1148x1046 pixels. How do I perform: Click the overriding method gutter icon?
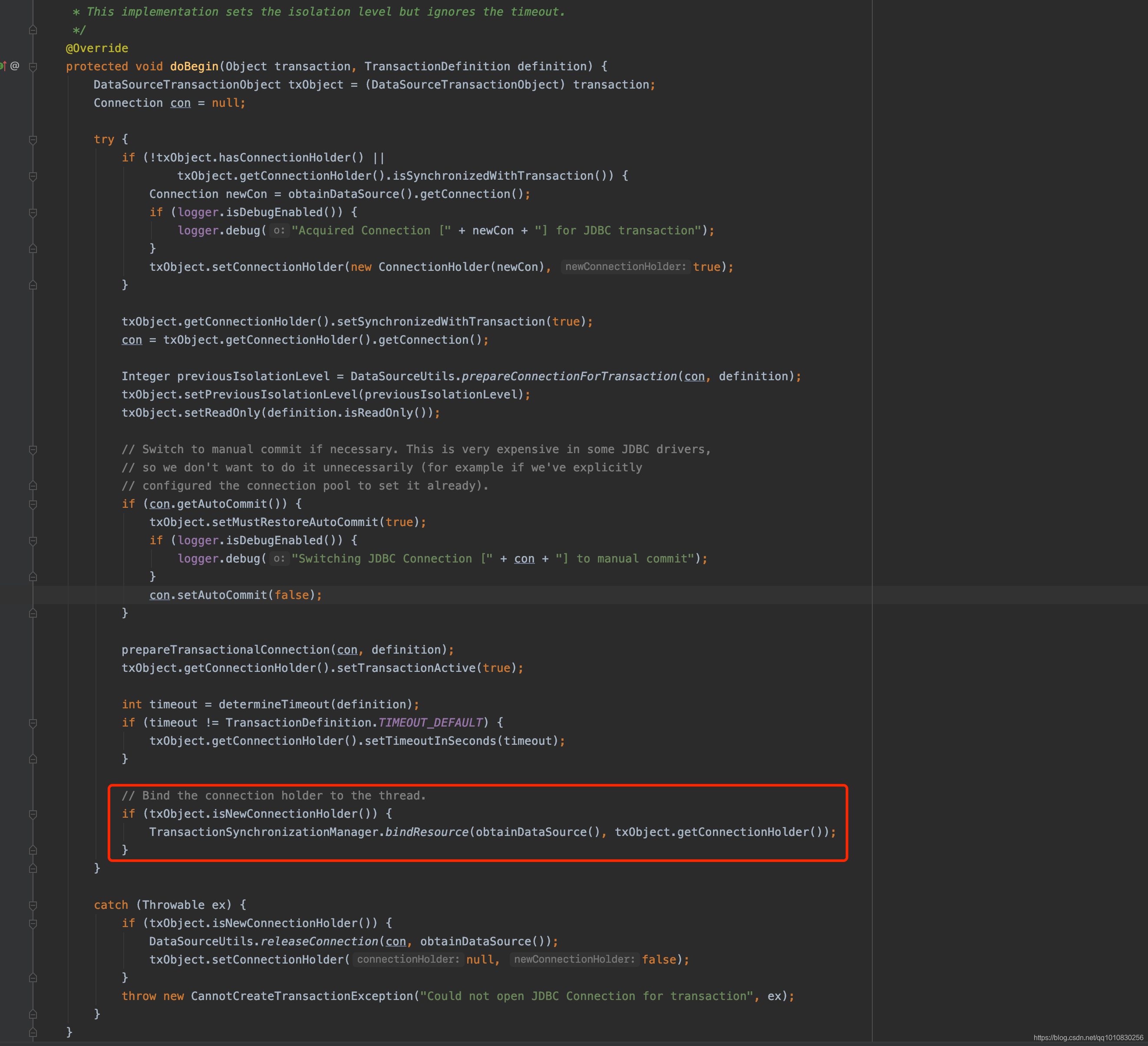[x=3, y=66]
